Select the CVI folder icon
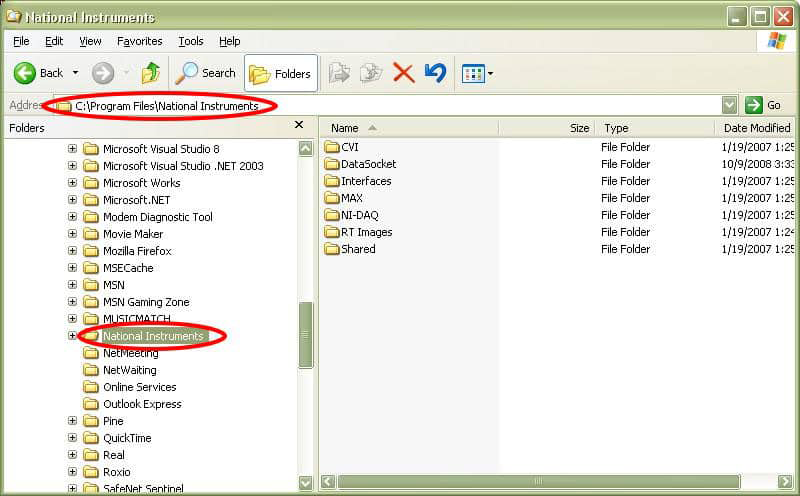The width and height of the screenshot is (800, 496). click(332, 147)
